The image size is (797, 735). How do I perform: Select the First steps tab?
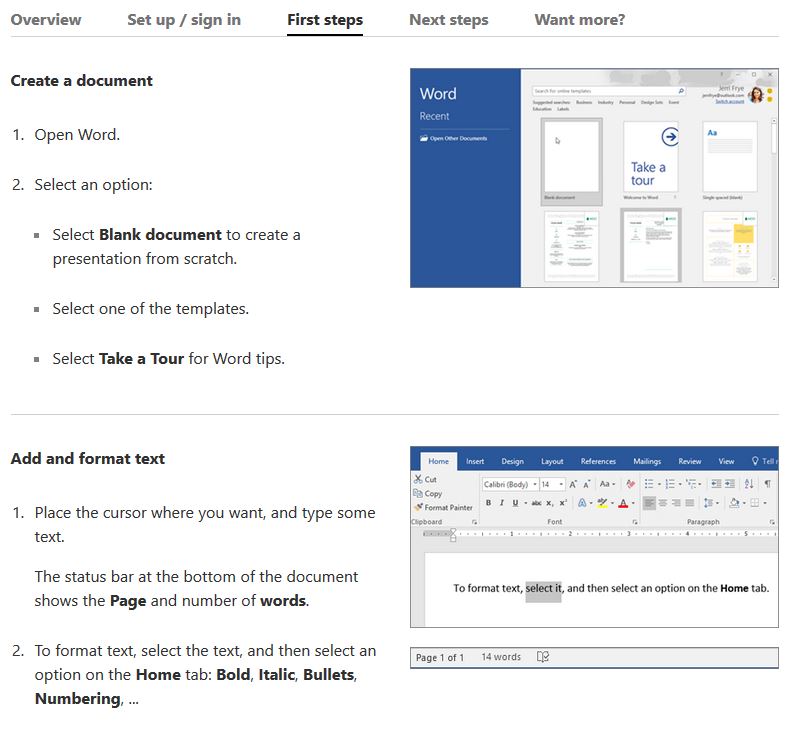325,20
